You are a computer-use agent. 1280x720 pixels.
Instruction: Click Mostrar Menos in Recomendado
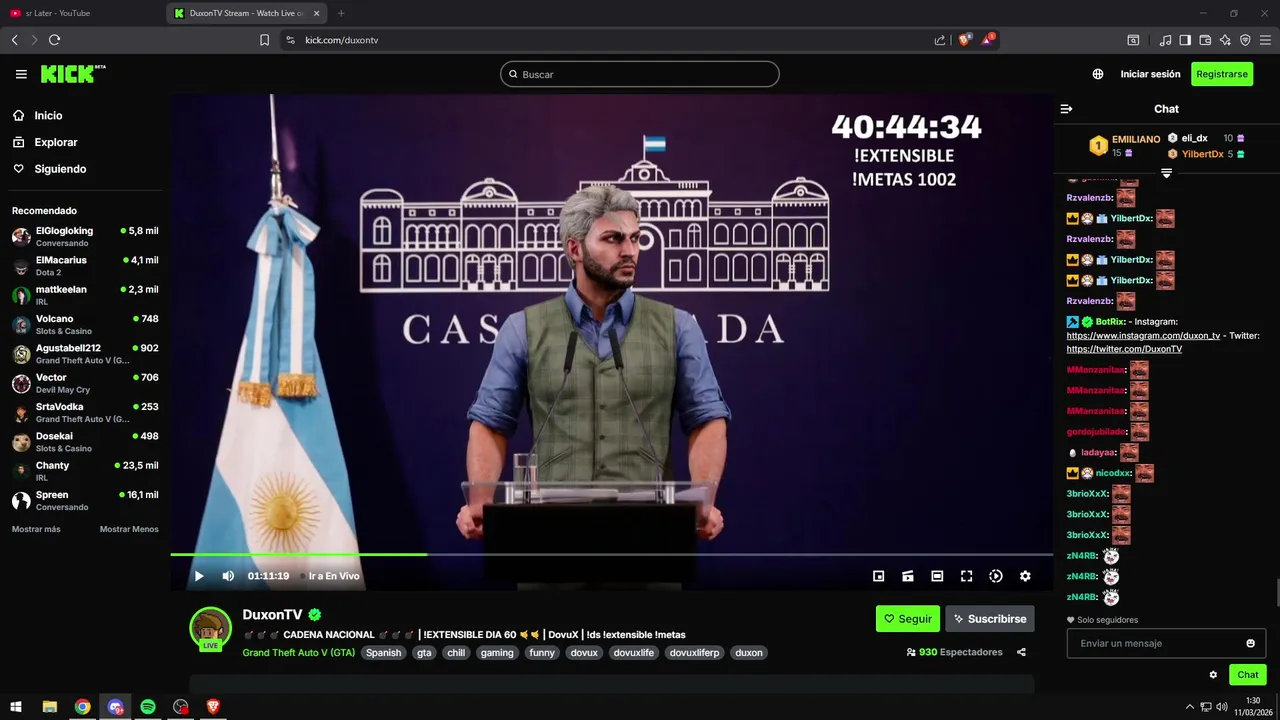click(x=129, y=529)
